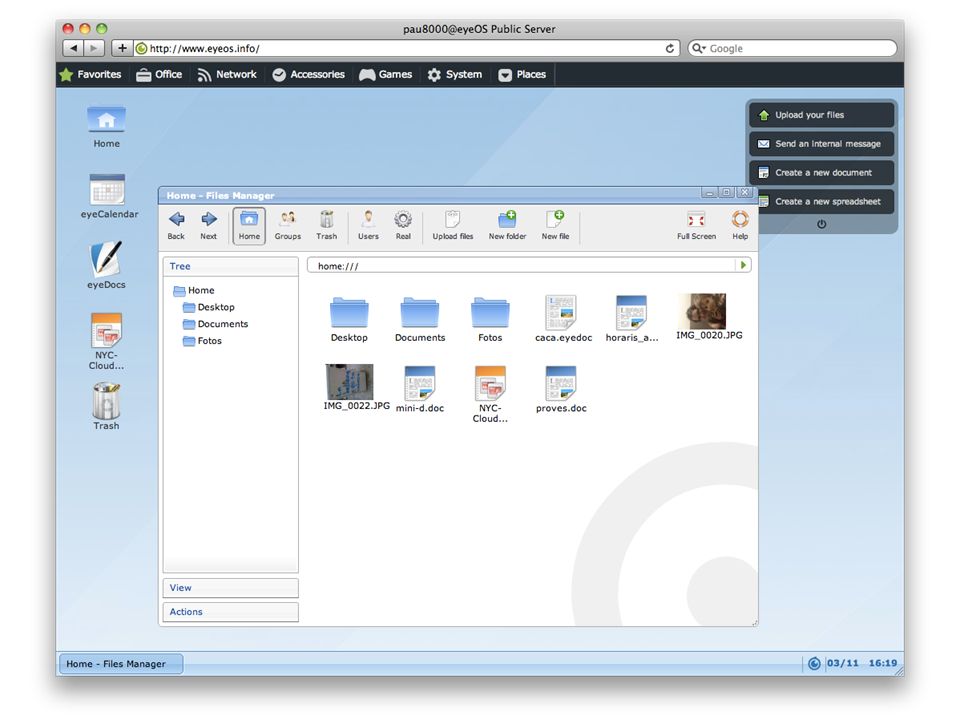Switch Files Manager to Full Screen
Screen dimensions: 960x720
click(696, 225)
